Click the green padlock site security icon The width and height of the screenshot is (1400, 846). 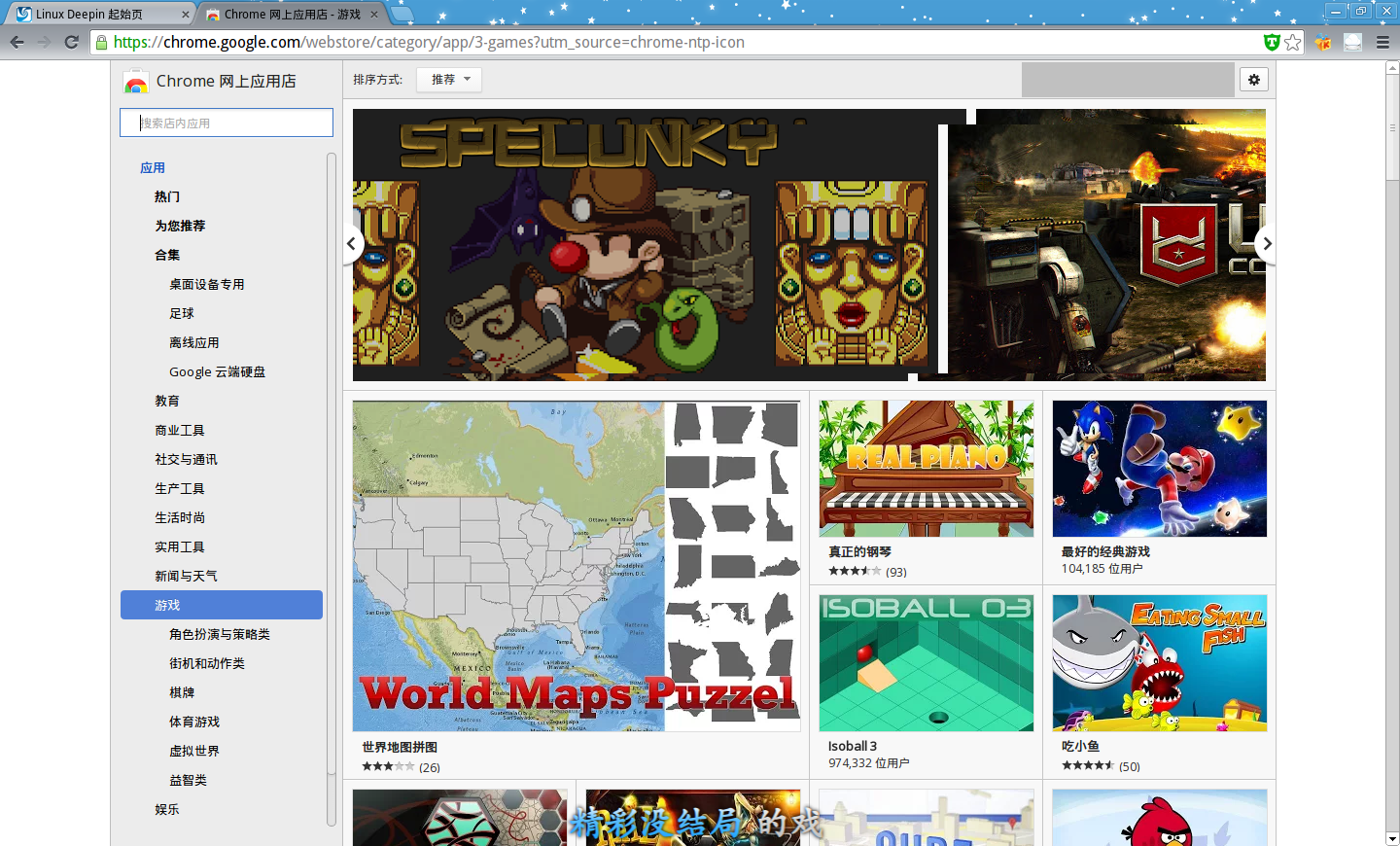[x=101, y=42]
